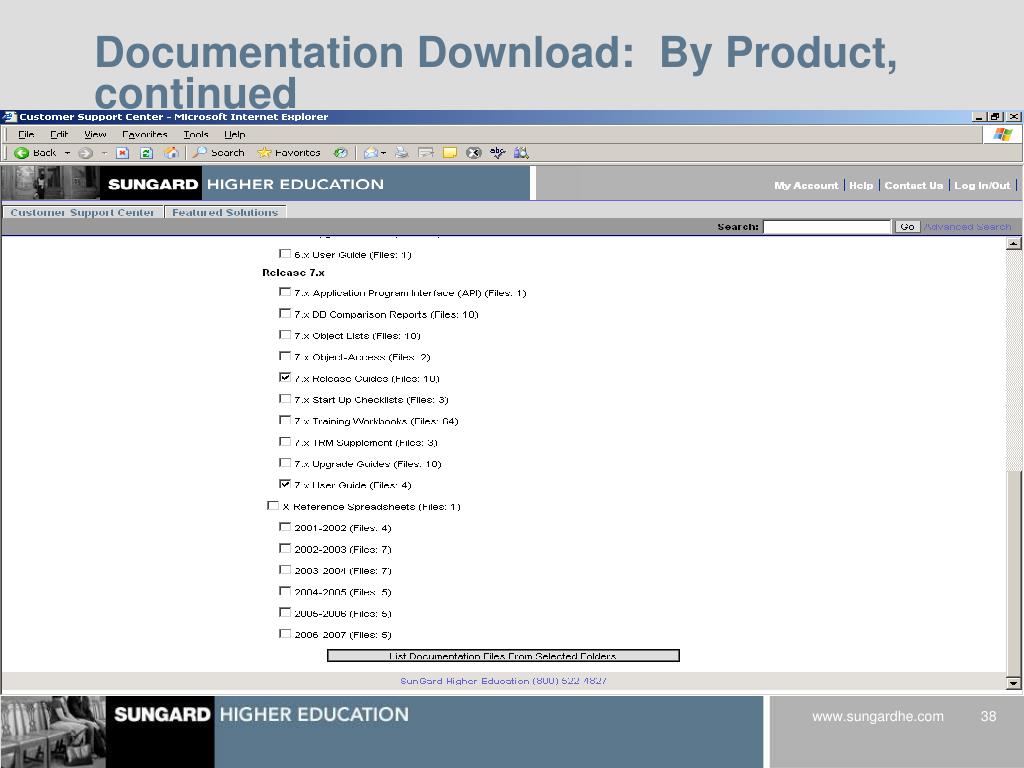
Task: Open the Tools menu
Action: pos(196,135)
